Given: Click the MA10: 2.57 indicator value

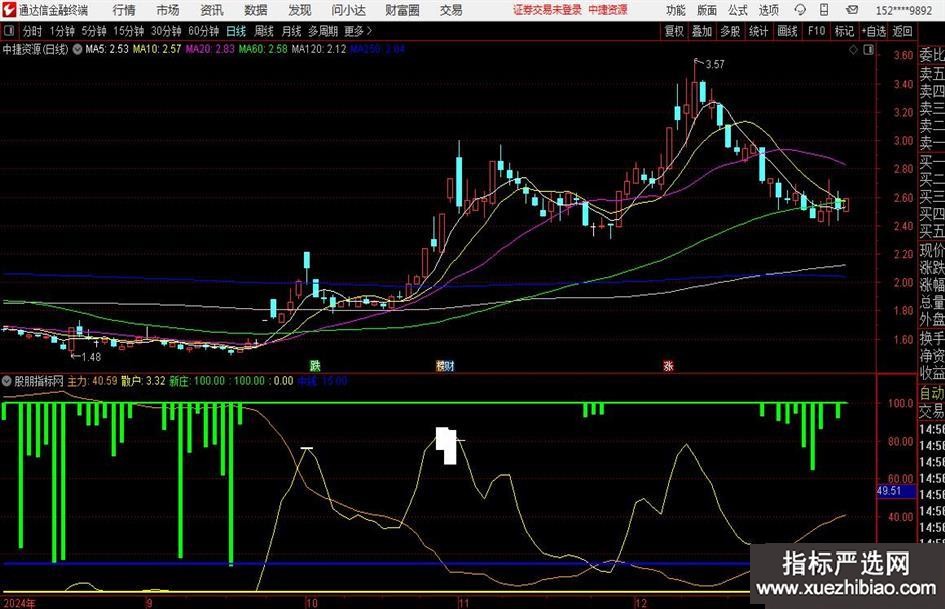Looking at the screenshot, I should coord(157,49).
